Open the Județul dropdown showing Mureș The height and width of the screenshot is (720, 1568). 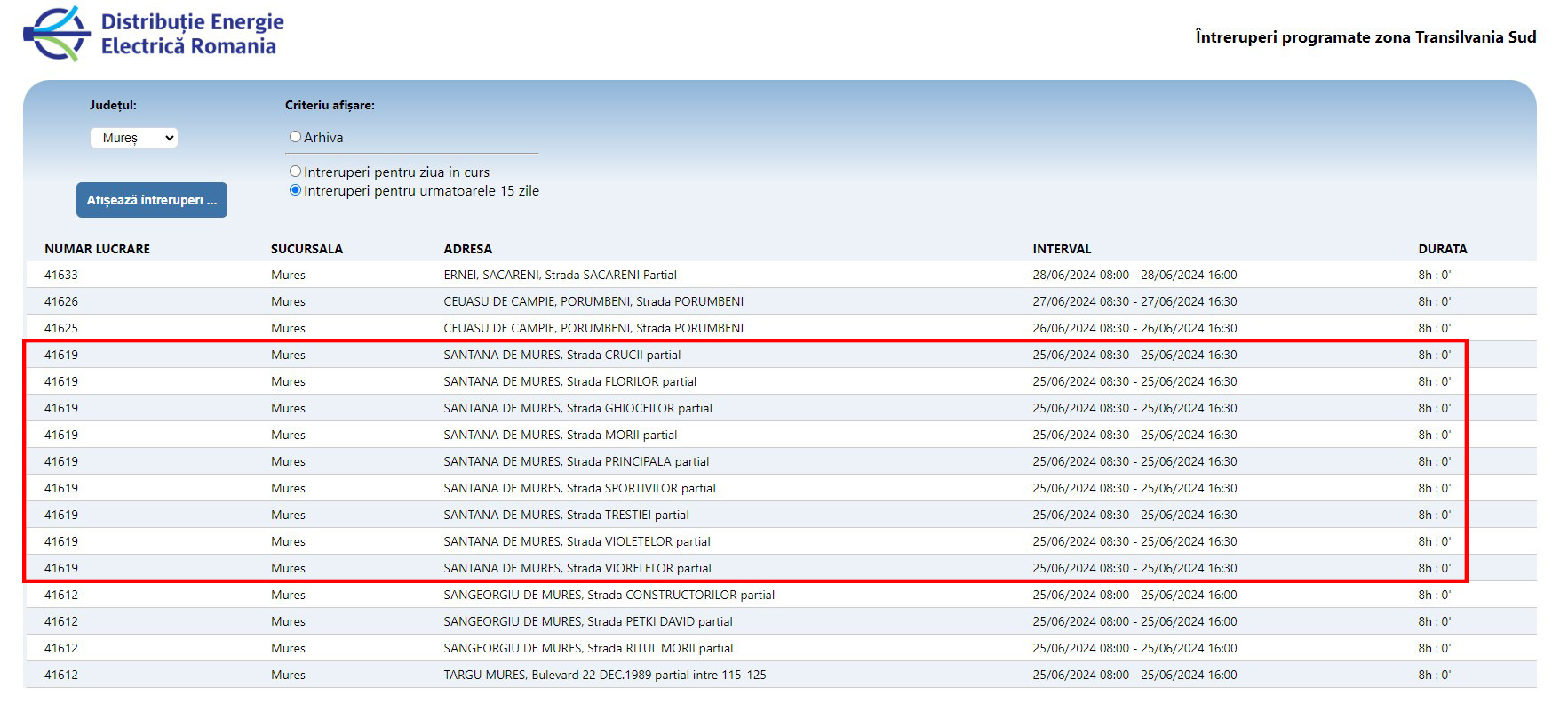134,138
